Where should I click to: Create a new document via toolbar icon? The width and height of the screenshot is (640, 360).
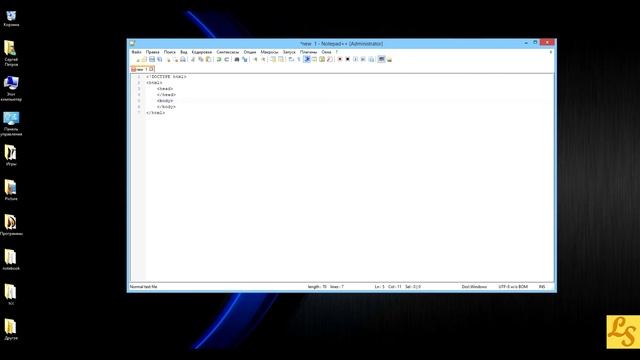click(x=138, y=60)
